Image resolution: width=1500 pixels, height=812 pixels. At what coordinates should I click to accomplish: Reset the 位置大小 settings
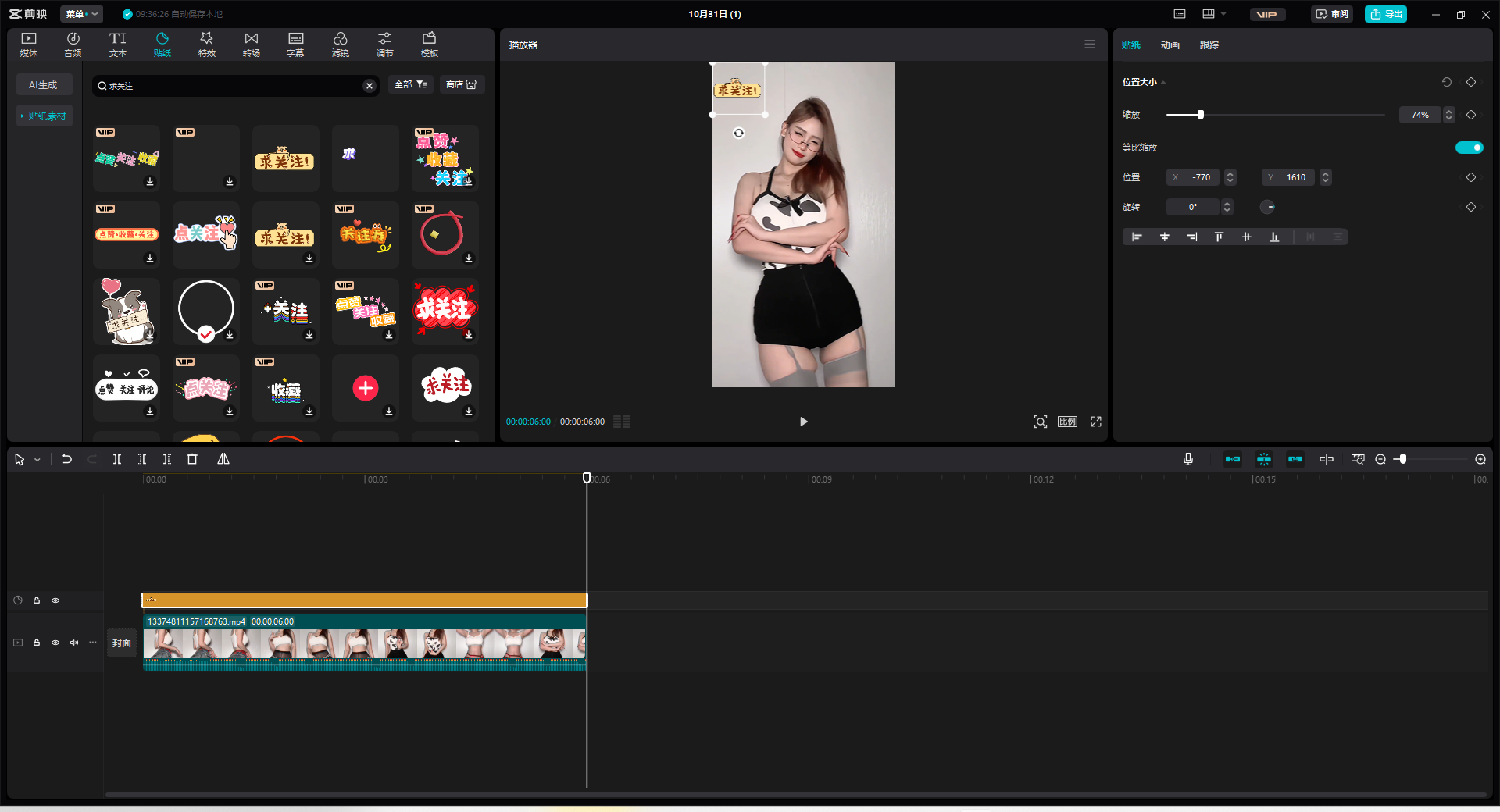tap(1446, 82)
